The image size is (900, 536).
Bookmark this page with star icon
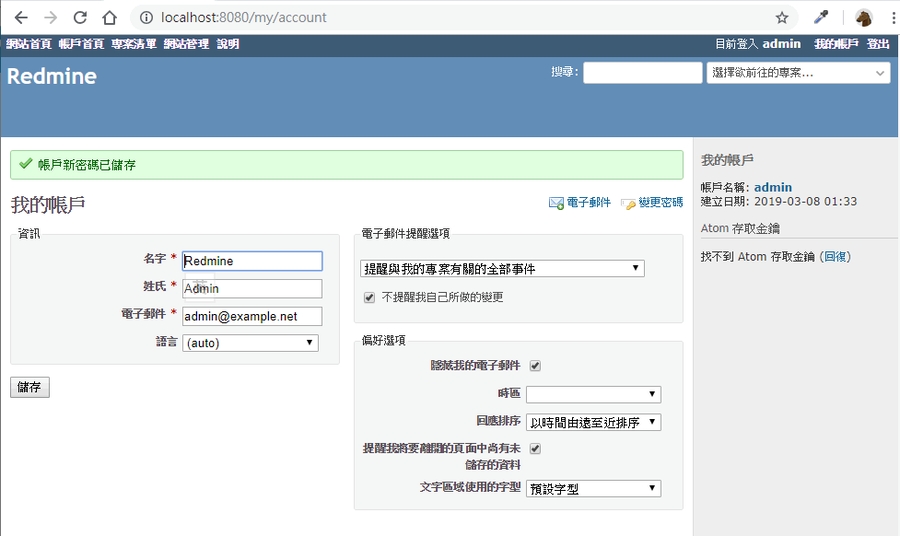click(782, 17)
